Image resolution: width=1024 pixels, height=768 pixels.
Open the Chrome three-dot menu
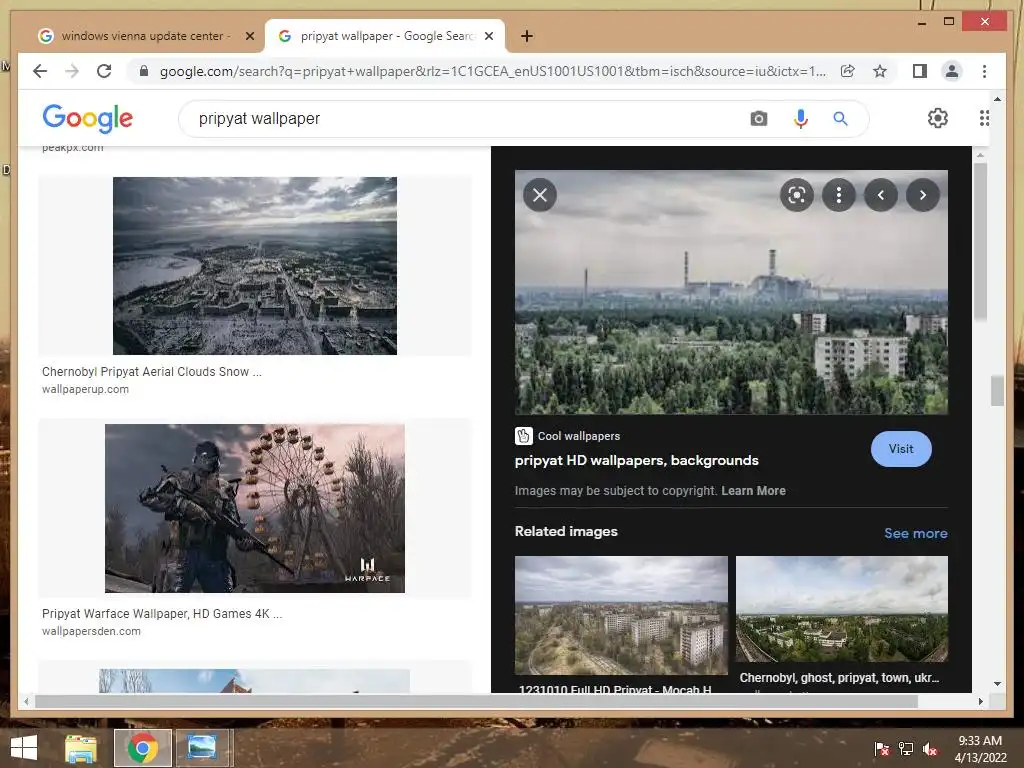pyautogui.click(x=984, y=71)
